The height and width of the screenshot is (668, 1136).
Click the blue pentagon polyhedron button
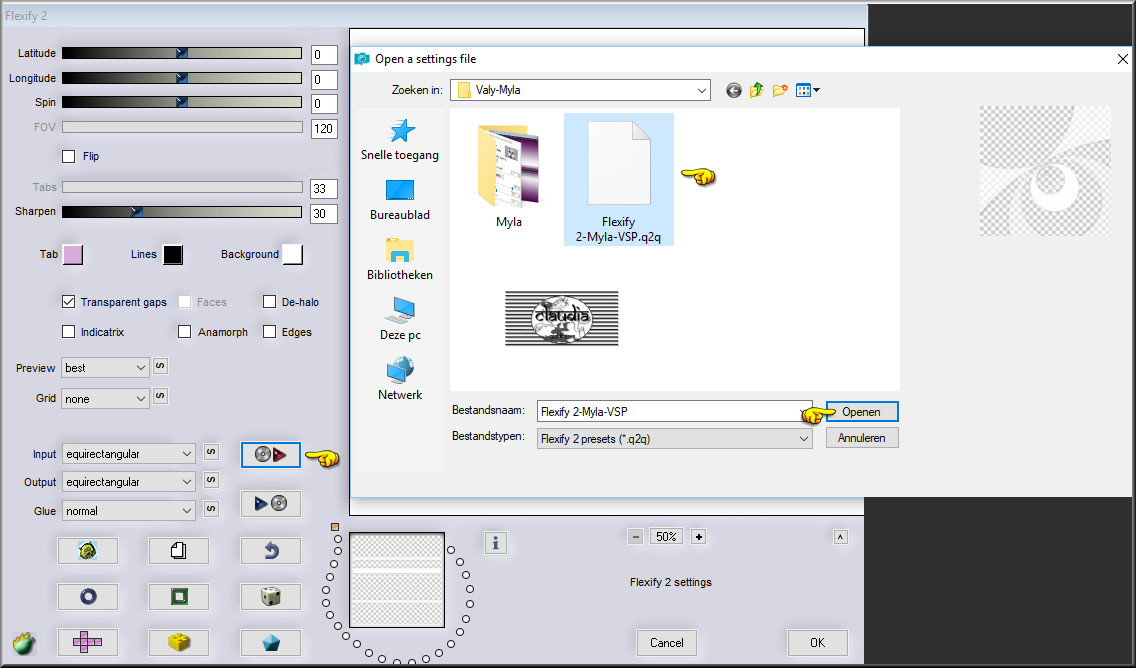coord(270,642)
